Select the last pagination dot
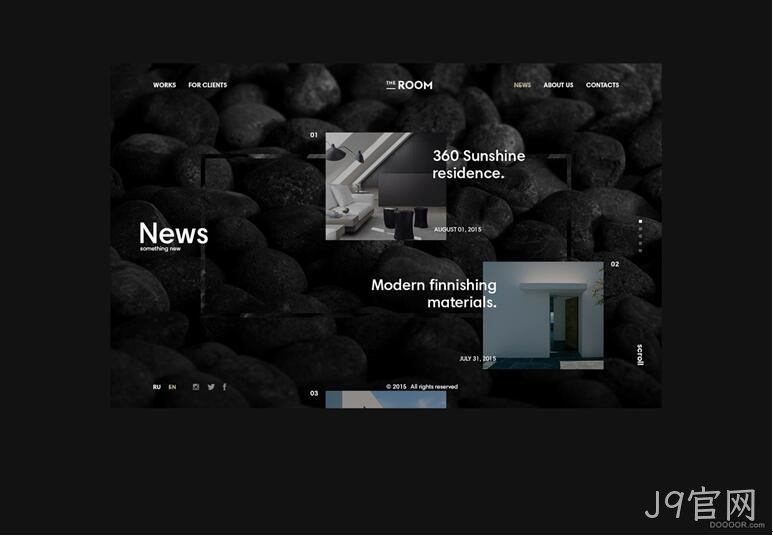 pyautogui.click(x=640, y=250)
